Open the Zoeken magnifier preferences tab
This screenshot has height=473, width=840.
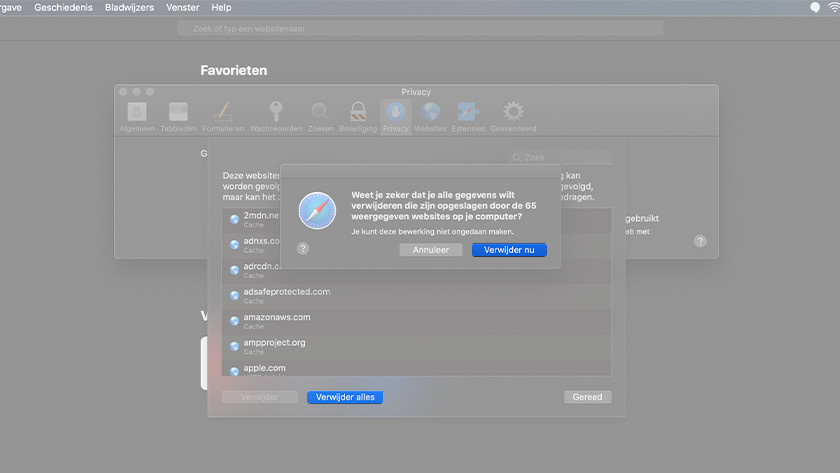pos(320,117)
